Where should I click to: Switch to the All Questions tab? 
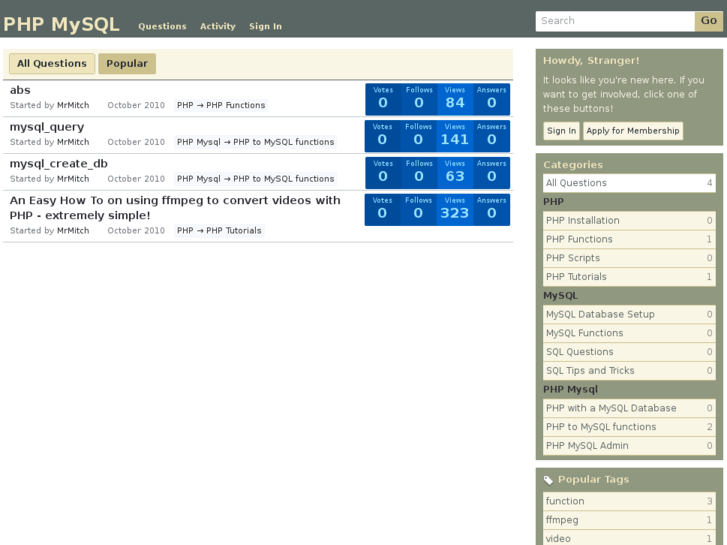(x=52, y=64)
